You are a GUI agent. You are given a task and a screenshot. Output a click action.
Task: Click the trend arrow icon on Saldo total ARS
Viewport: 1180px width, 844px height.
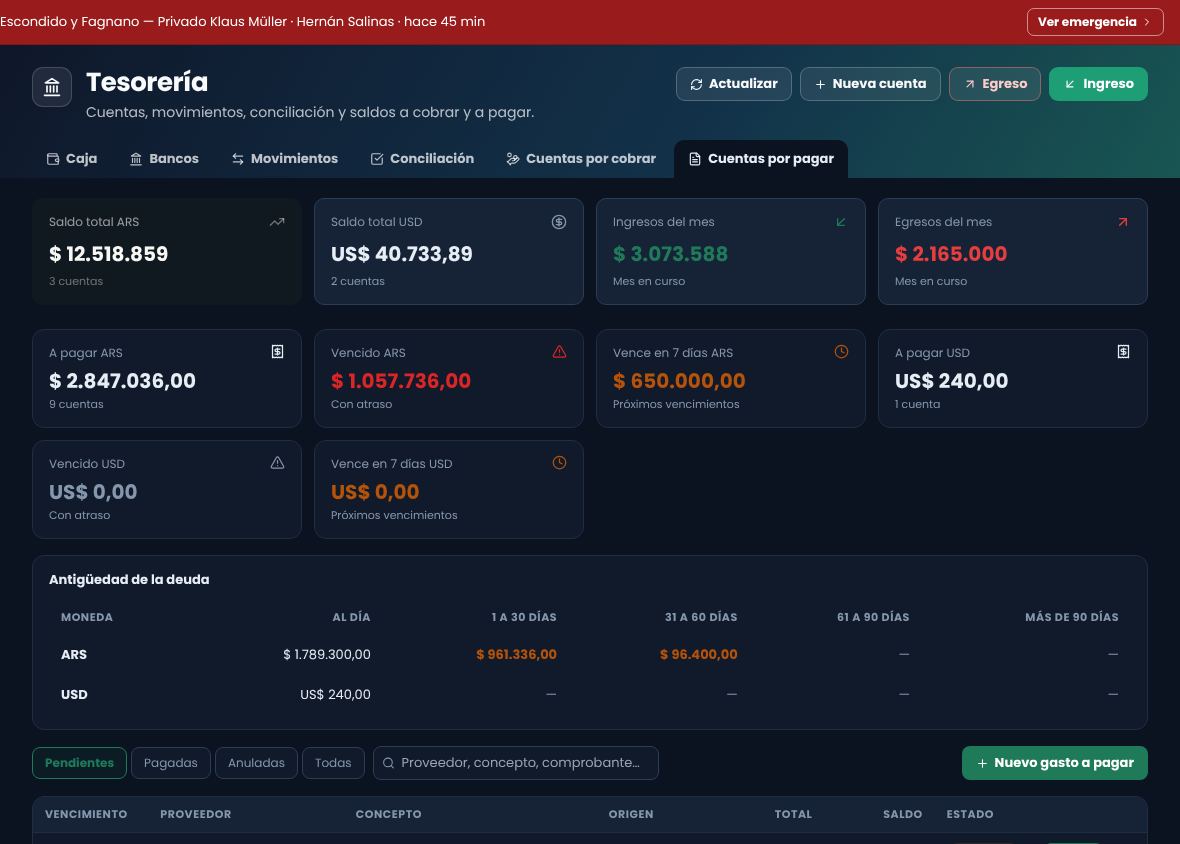277,222
